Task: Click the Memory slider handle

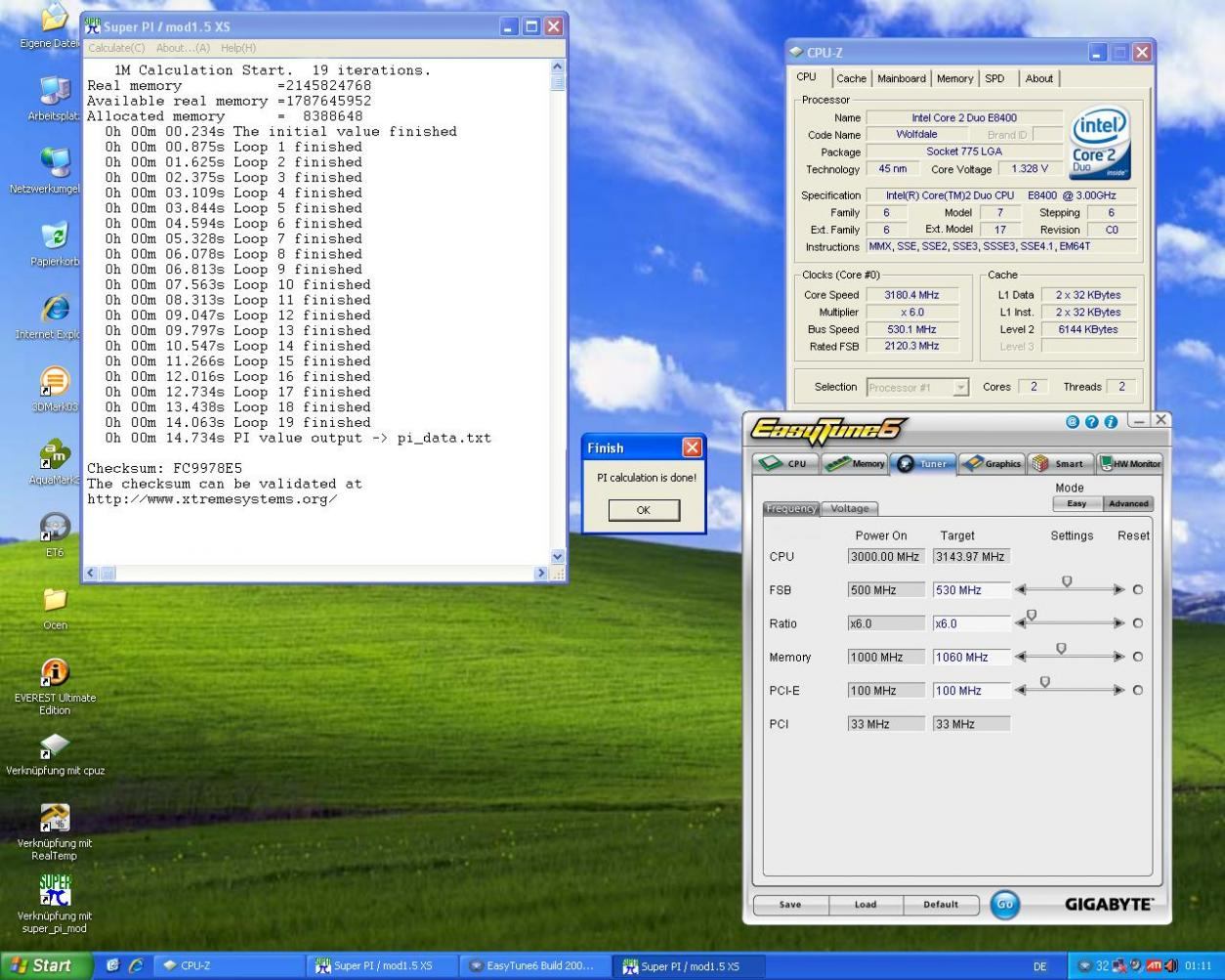Action: [1061, 649]
